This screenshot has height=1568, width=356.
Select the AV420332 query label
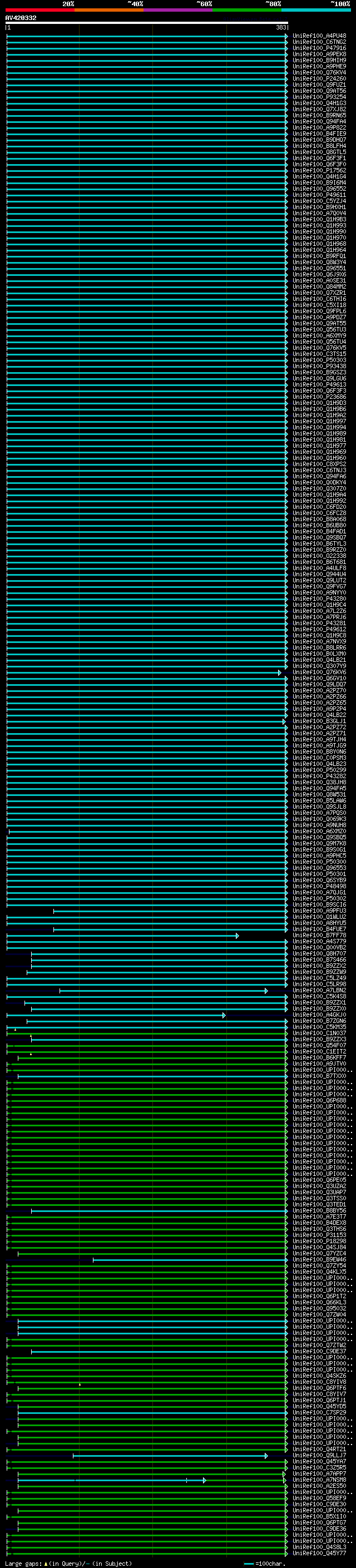pyautogui.click(x=21, y=18)
